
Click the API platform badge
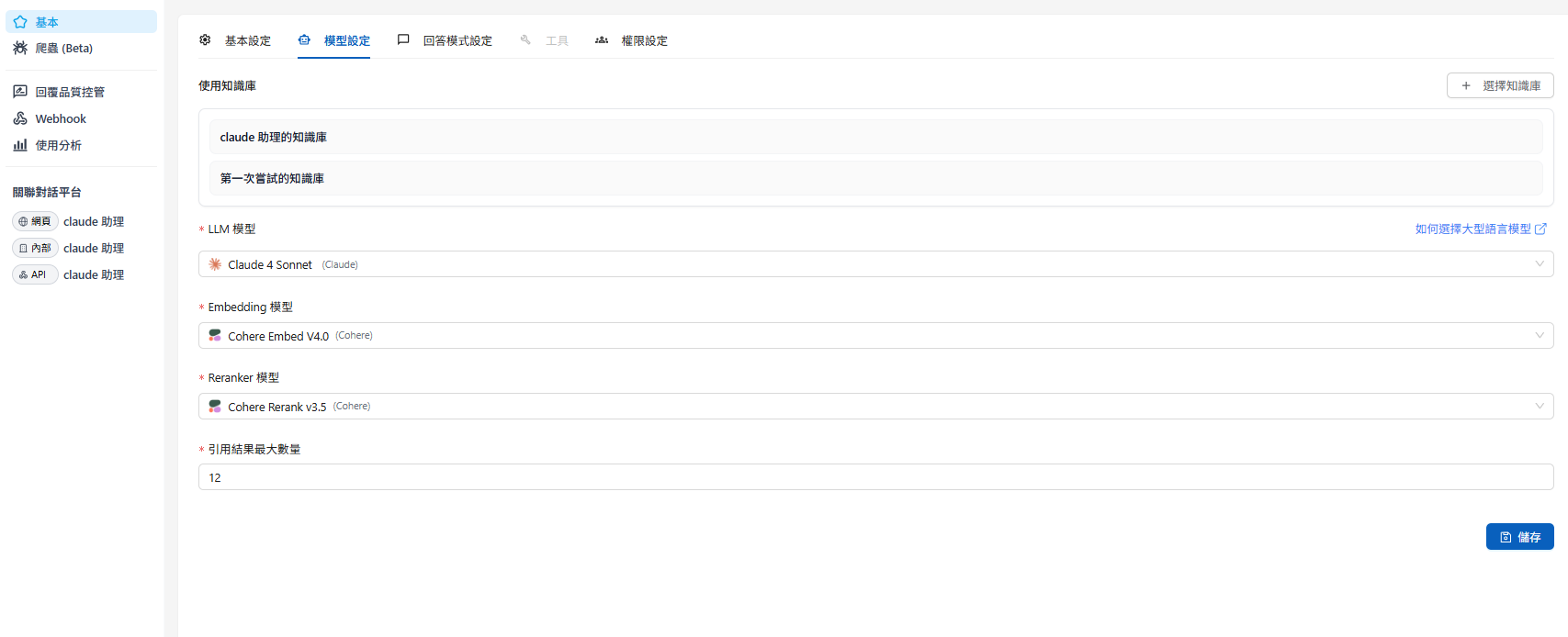pos(36,274)
